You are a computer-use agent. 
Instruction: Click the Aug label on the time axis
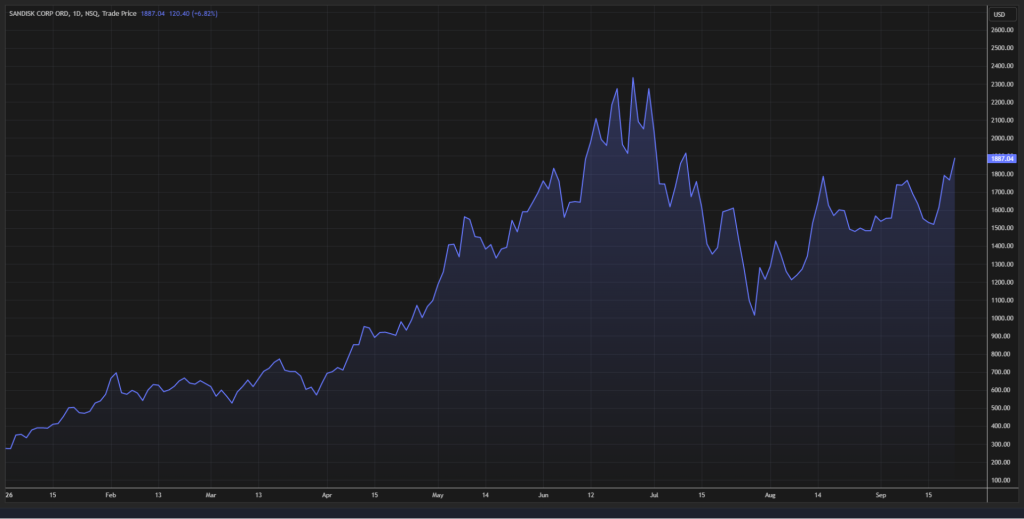tap(771, 495)
